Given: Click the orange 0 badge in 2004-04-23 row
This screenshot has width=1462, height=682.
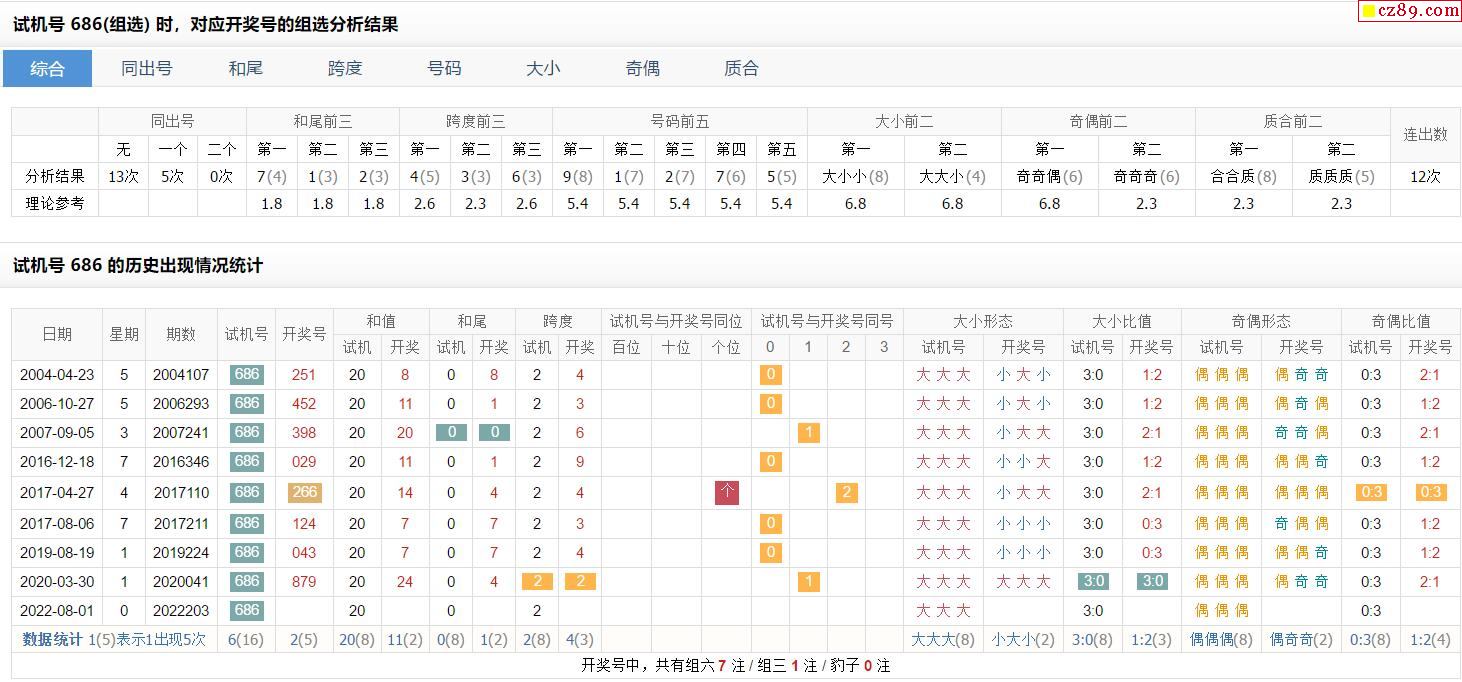Looking at the screenshot, I should (770, 375).
